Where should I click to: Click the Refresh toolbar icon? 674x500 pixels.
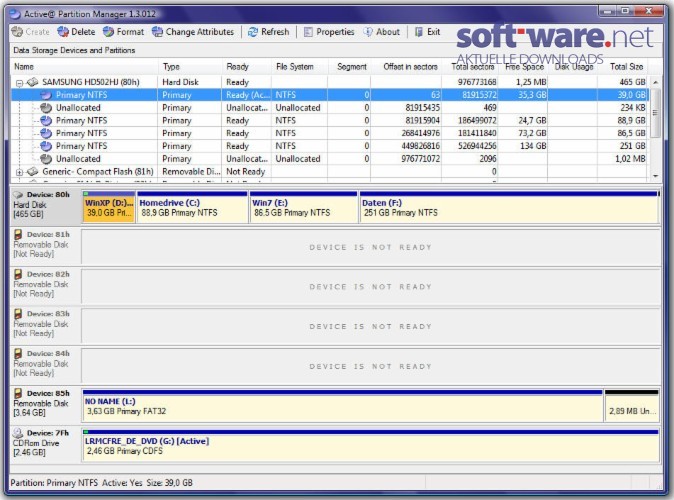(x=253, y=32)
